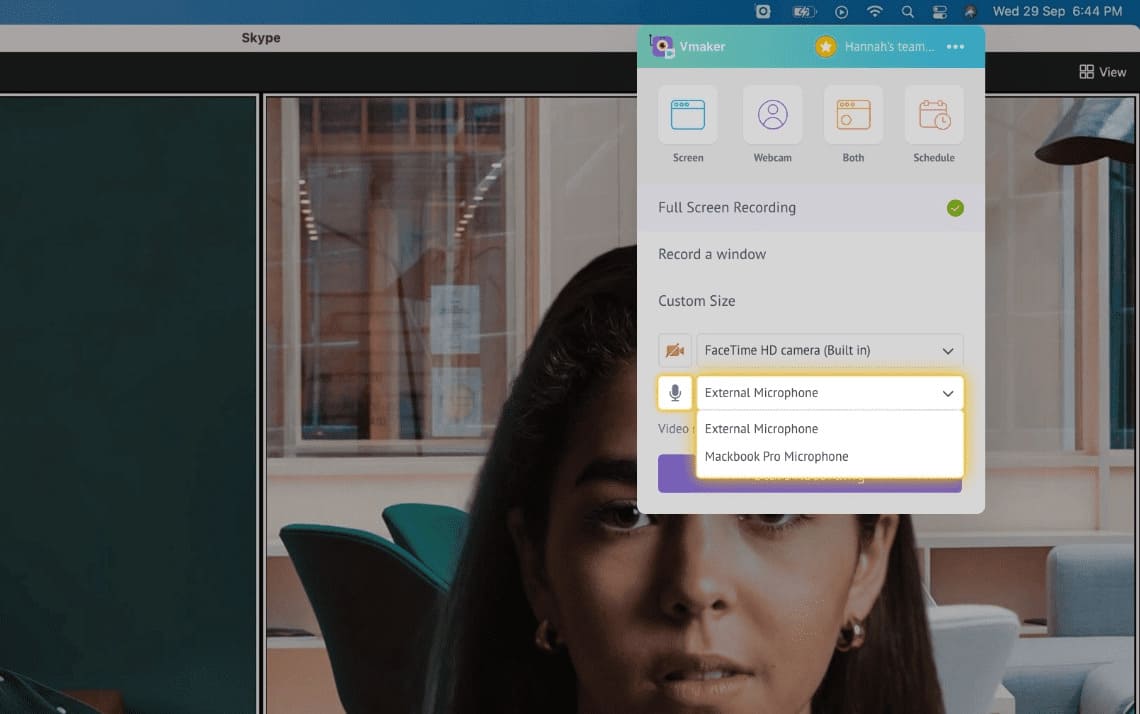
Task: Select the Both screen and webcam icon
Action: [x=853, y=115]
